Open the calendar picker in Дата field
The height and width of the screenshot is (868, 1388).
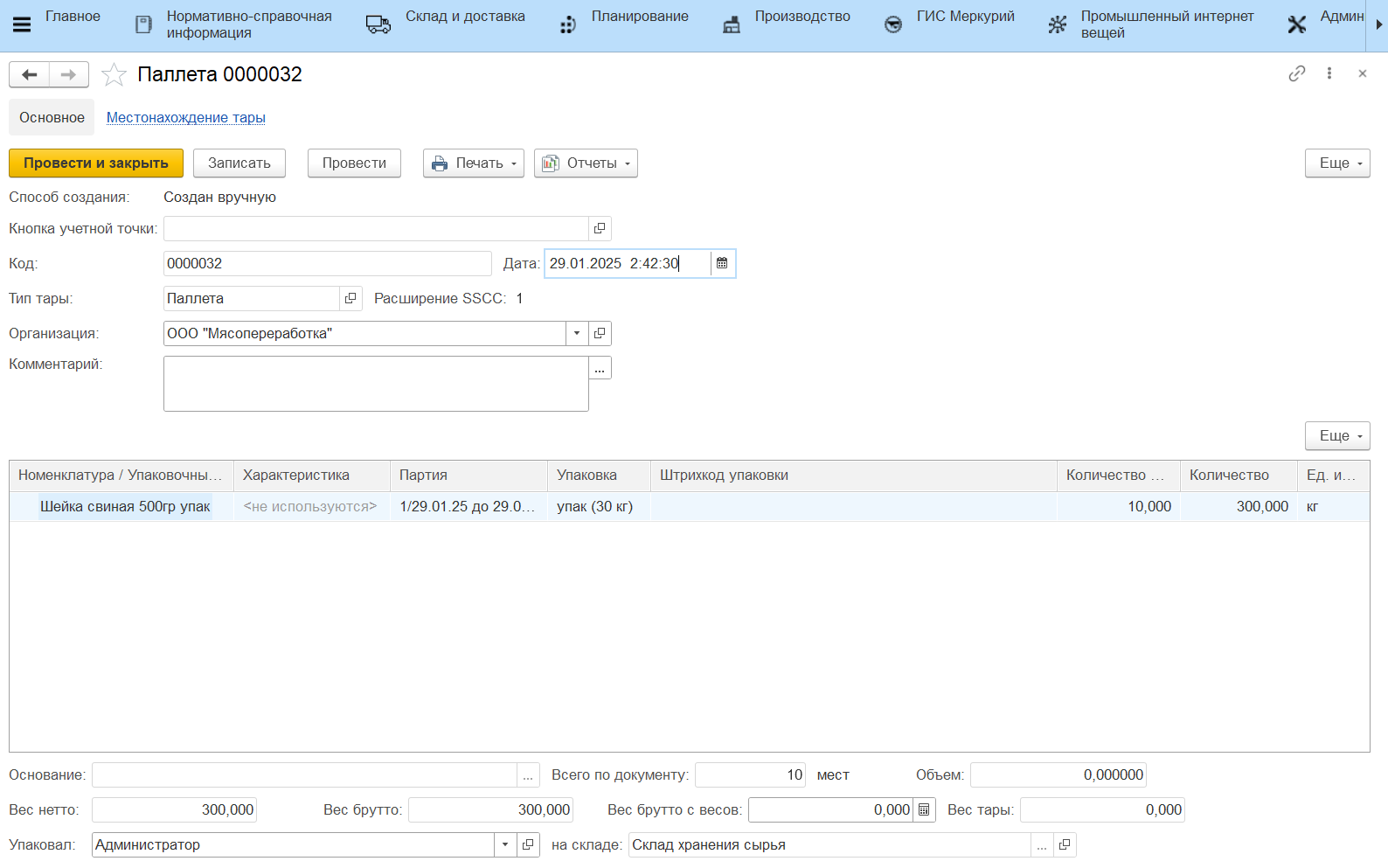tap(722, 263)
